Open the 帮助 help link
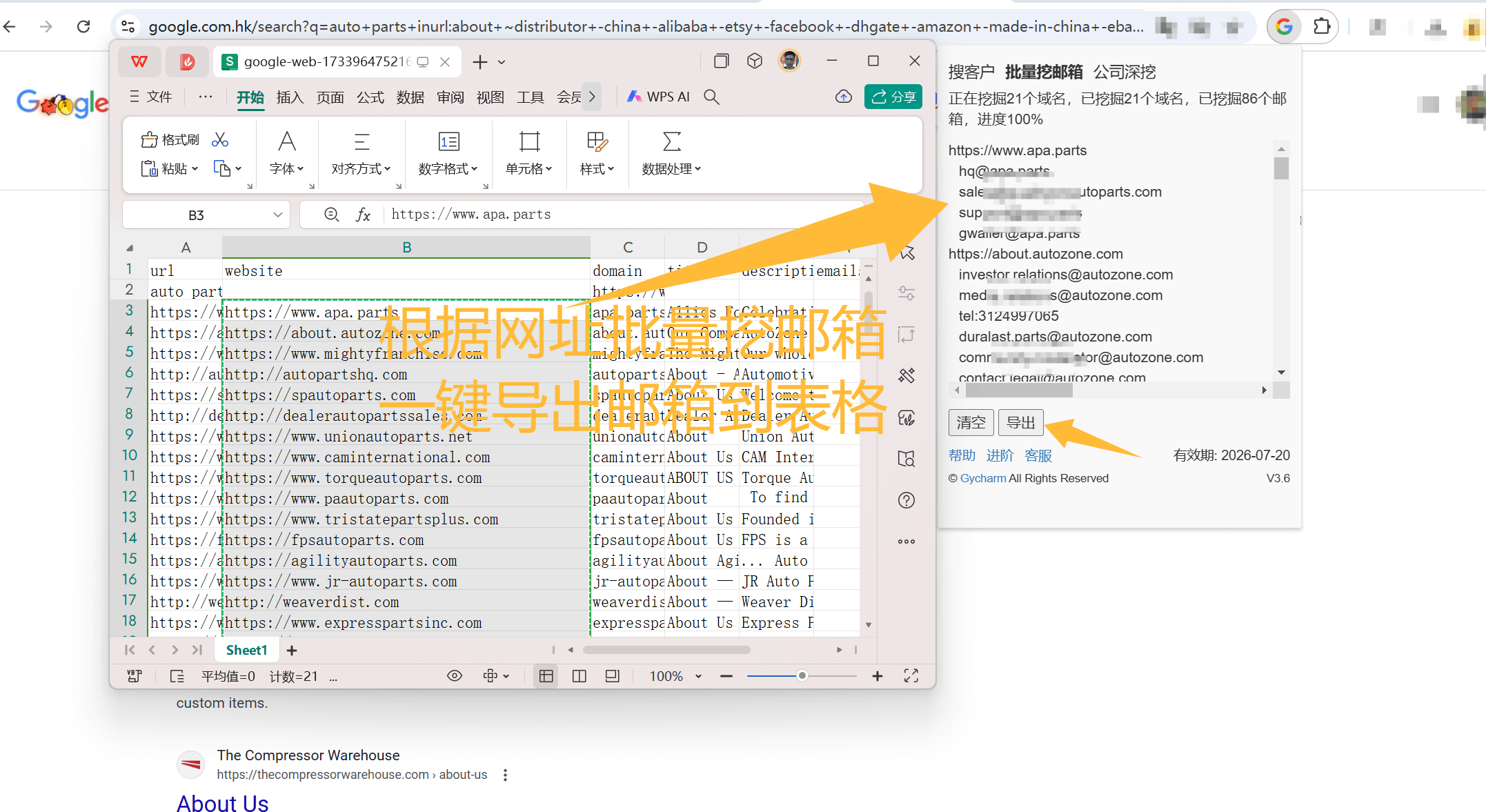Screen dimensions: 1486x812 (x=962, y=455)
